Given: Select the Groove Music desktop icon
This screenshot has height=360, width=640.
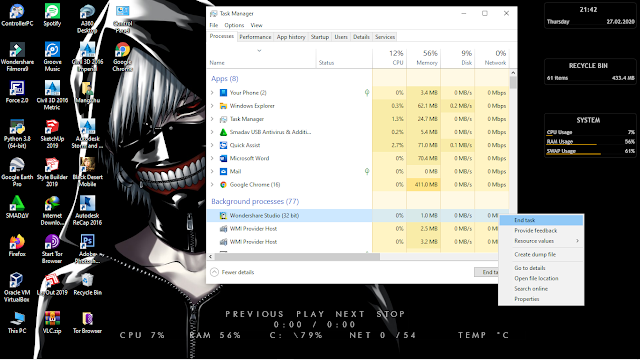Looking at the screenshot, I should (52, 57).
